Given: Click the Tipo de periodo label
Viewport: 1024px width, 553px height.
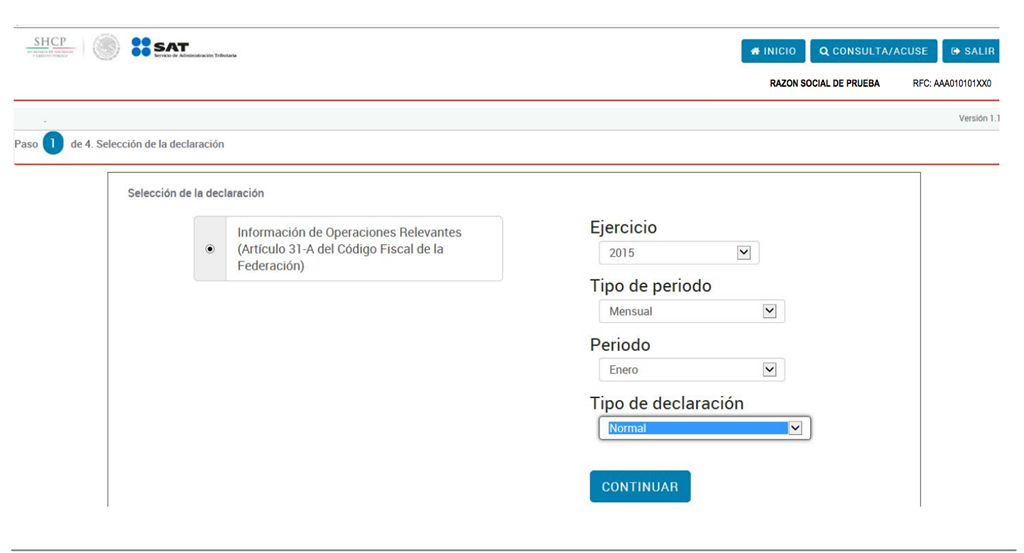Looking at the screenshot, I should click(650, 286).
